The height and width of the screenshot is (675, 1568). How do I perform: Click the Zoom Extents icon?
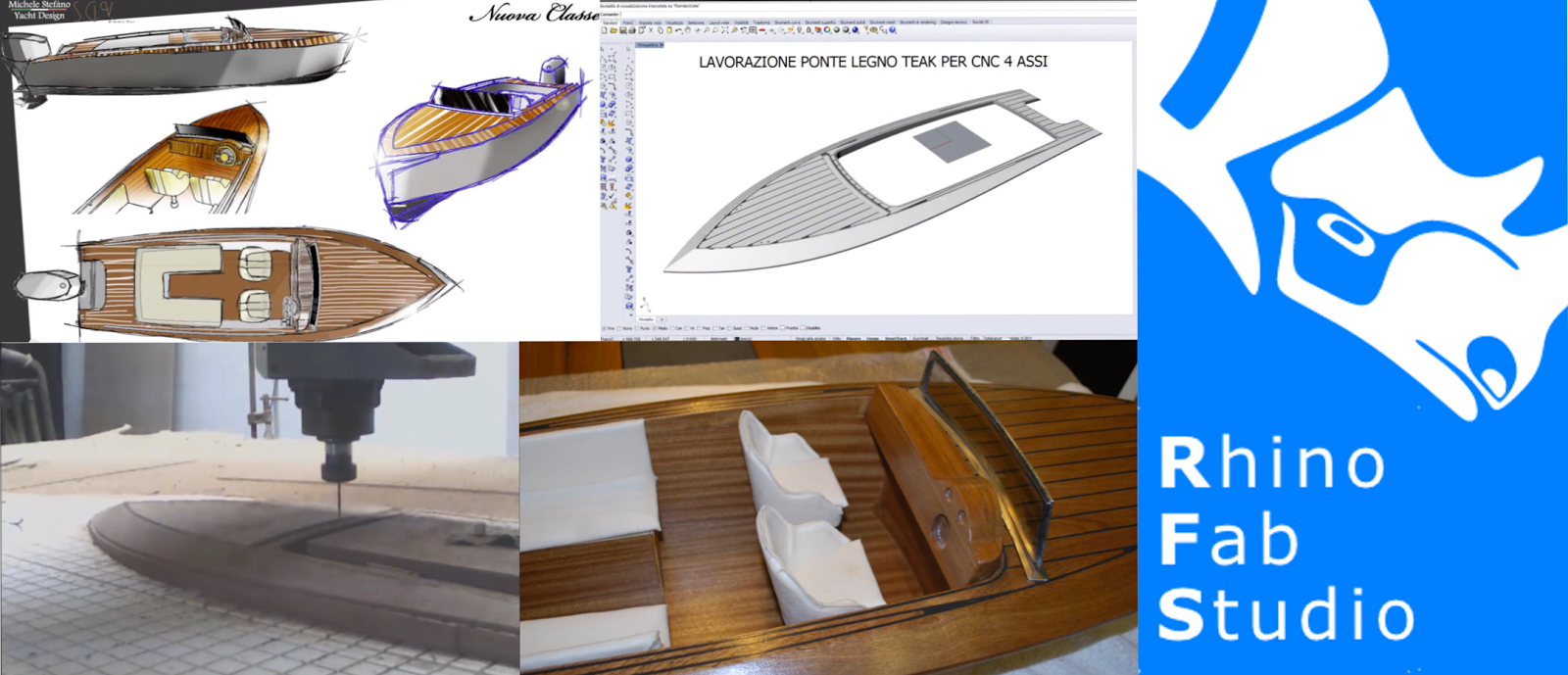(x=725, y=30)
